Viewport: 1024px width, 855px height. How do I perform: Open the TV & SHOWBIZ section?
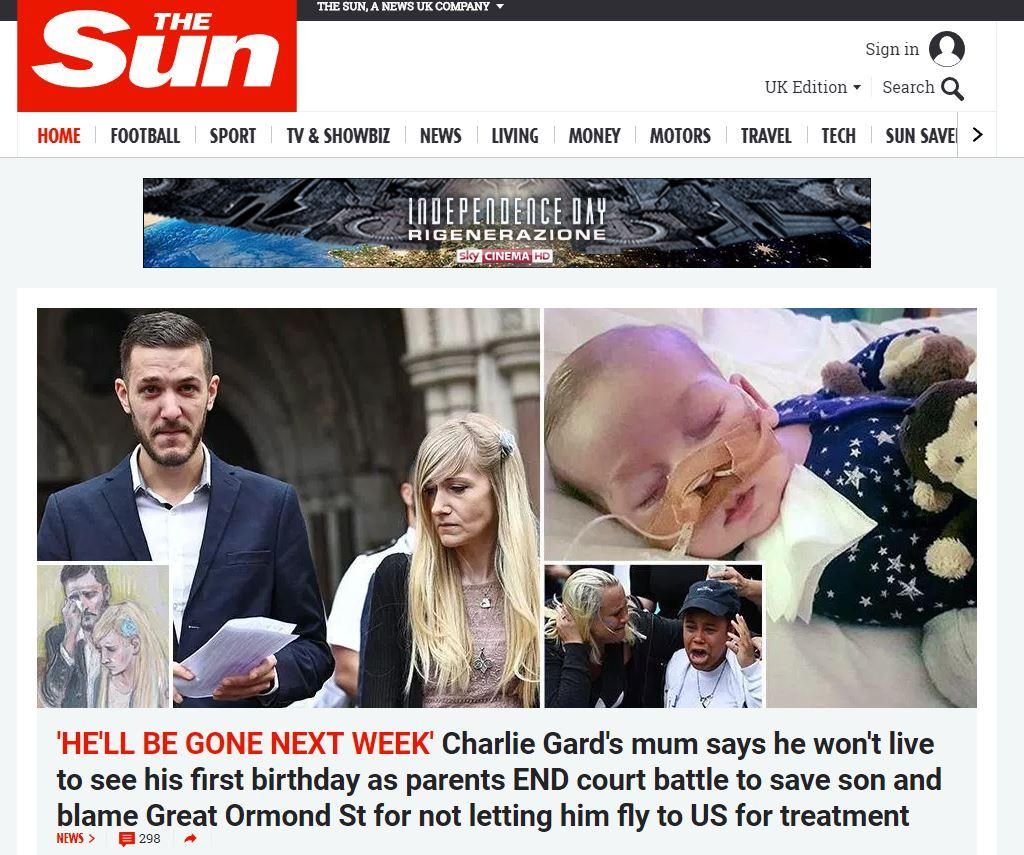tap(338, 136)
